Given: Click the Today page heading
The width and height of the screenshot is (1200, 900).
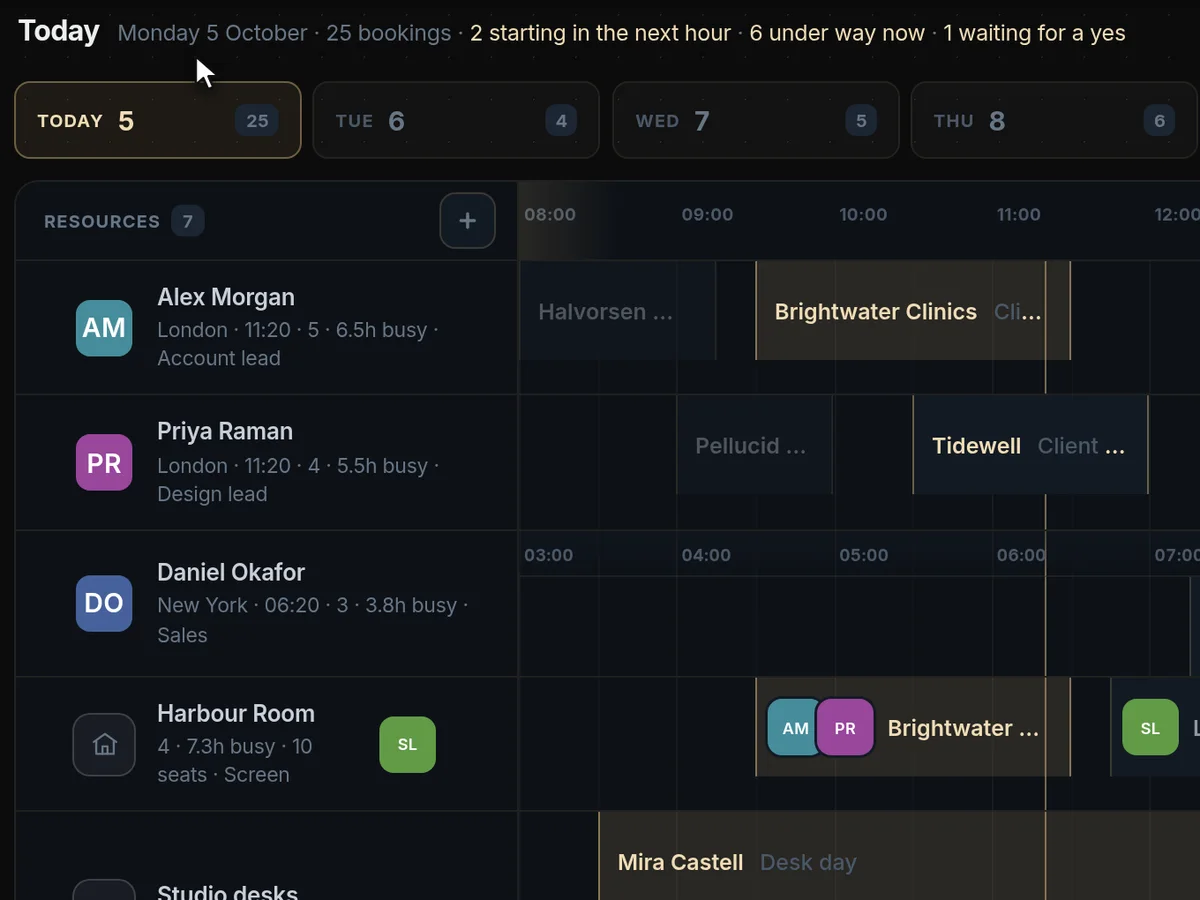Looking at the screenshot, I should (x=59, y=31).
